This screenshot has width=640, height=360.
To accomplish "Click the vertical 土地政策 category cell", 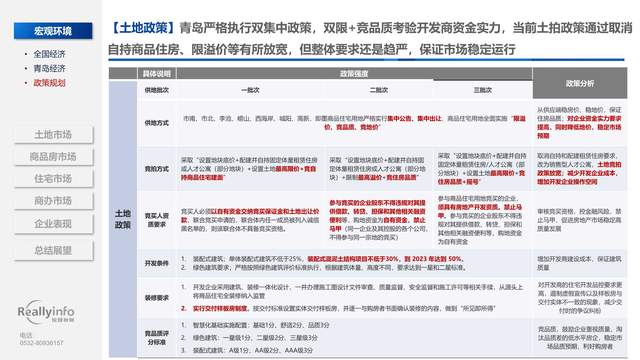I will coord(122,219).
